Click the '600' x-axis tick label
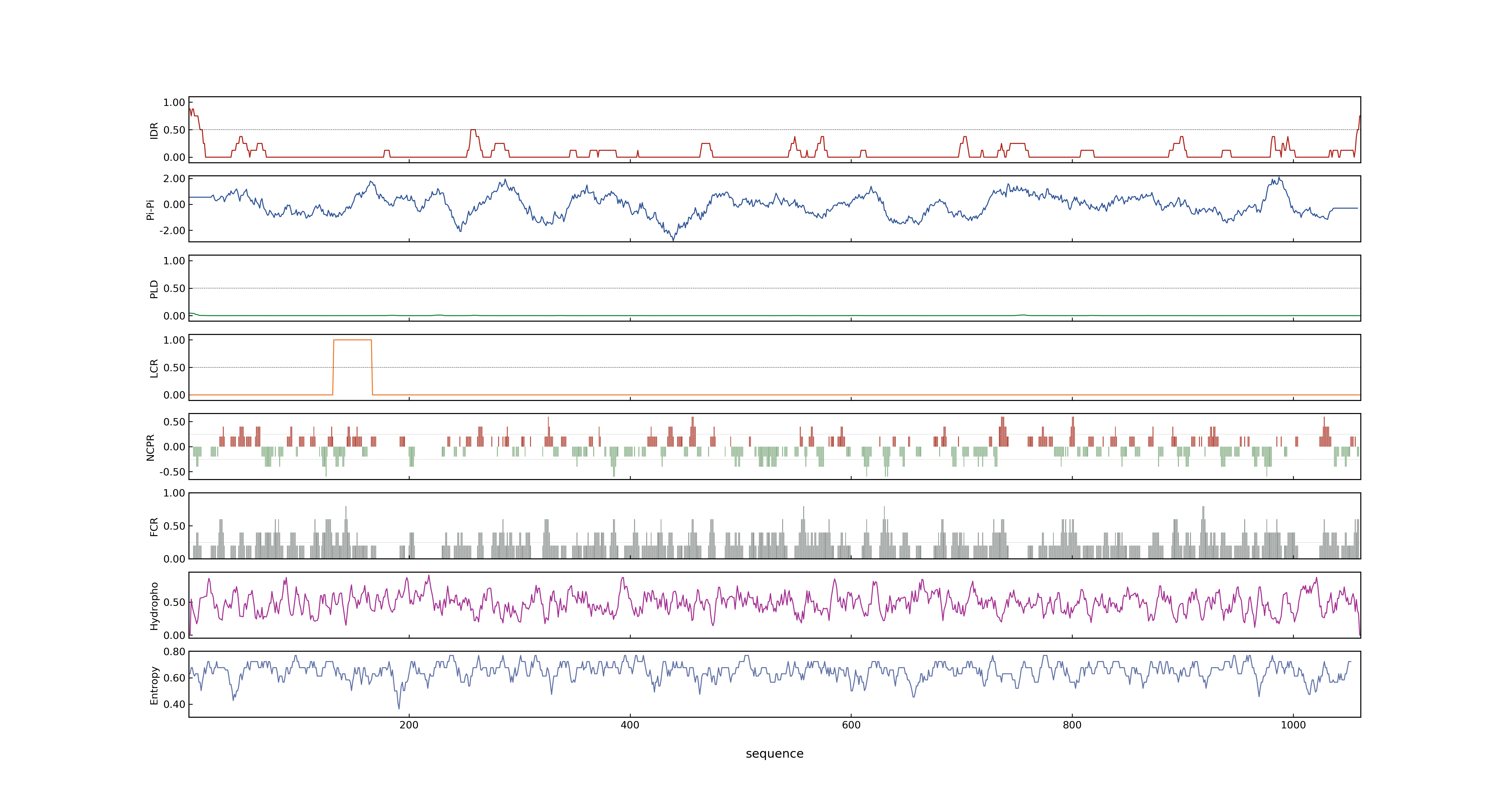This screenshot has width=1512, height=806. (851, 725)
